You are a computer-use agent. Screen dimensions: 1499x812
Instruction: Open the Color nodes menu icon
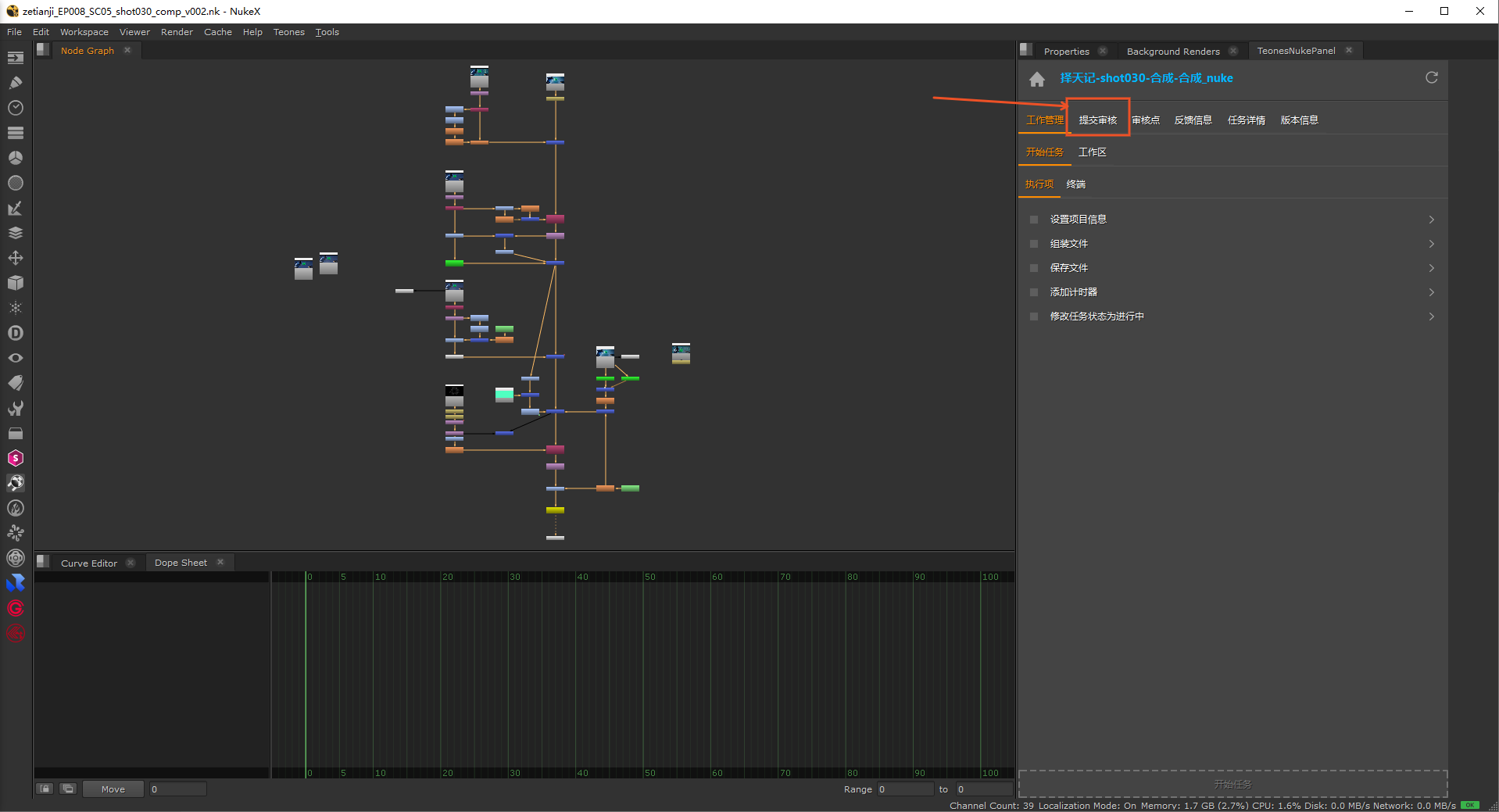coord(16,158)
